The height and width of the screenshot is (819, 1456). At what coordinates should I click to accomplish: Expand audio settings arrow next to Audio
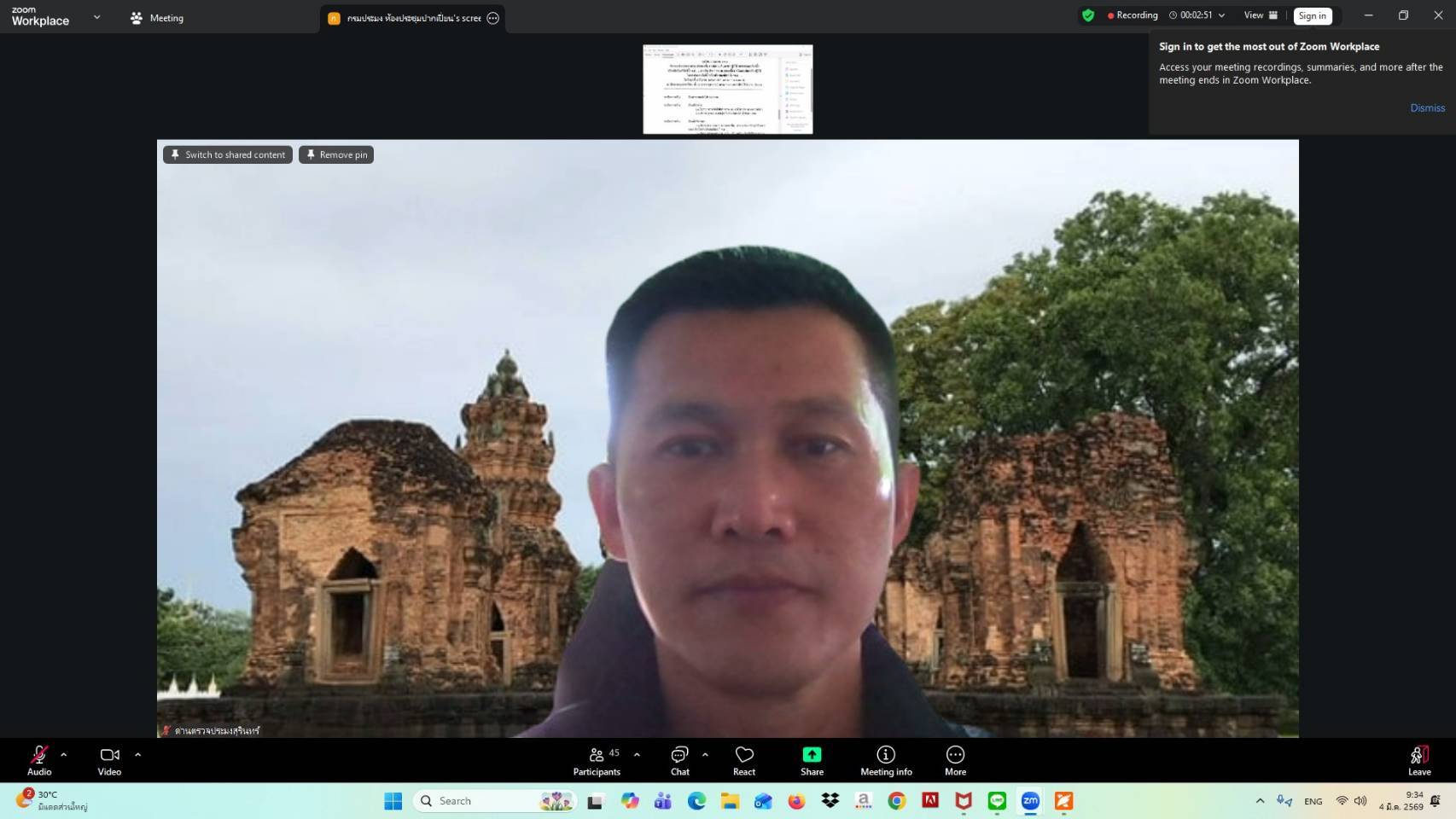(x=64, y=755)
